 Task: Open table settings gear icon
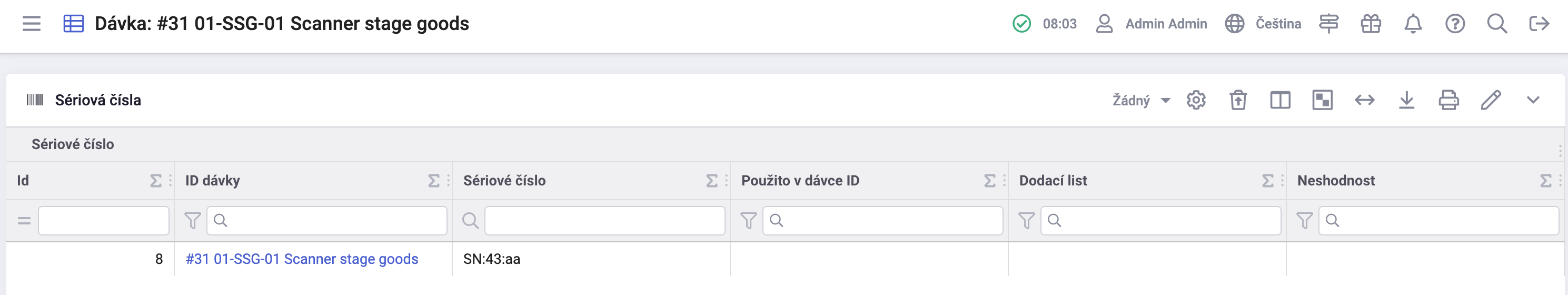[x=1195, y=100]
